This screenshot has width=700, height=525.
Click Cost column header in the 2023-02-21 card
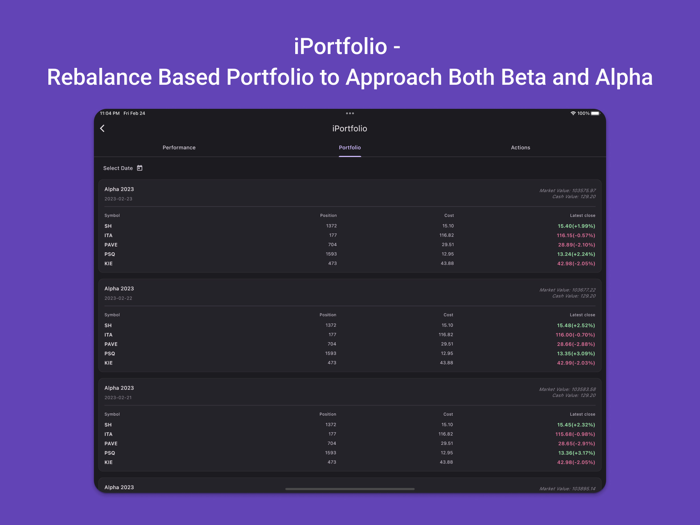click(x=448, y=414)
